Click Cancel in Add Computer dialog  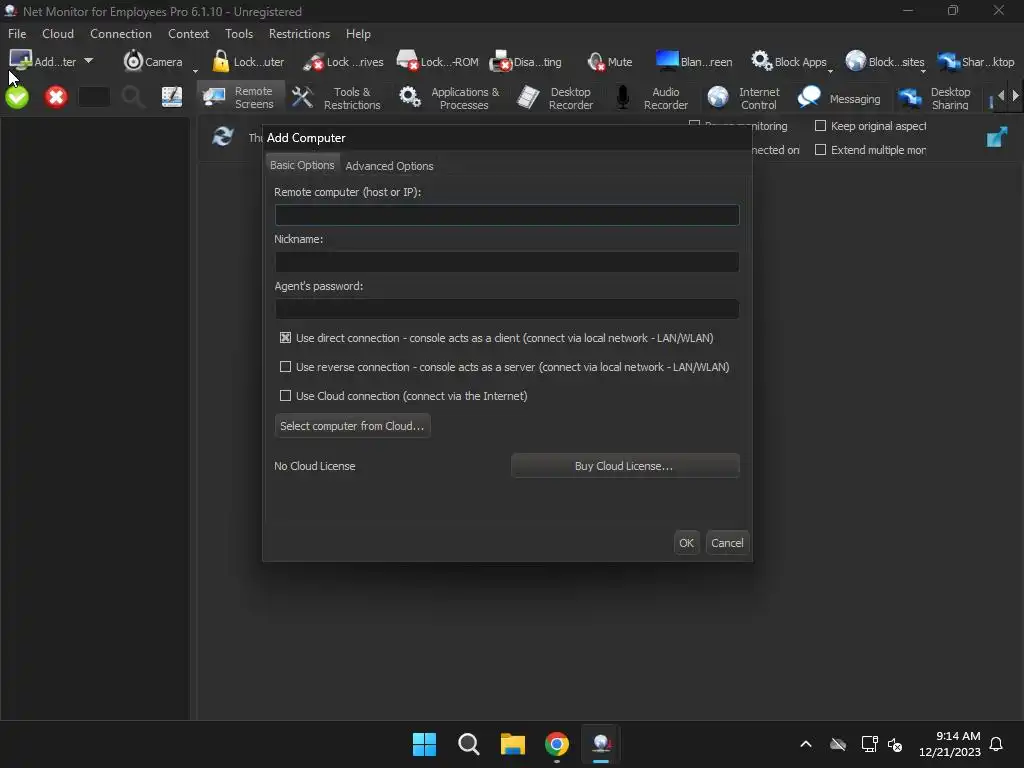point(727,543)
